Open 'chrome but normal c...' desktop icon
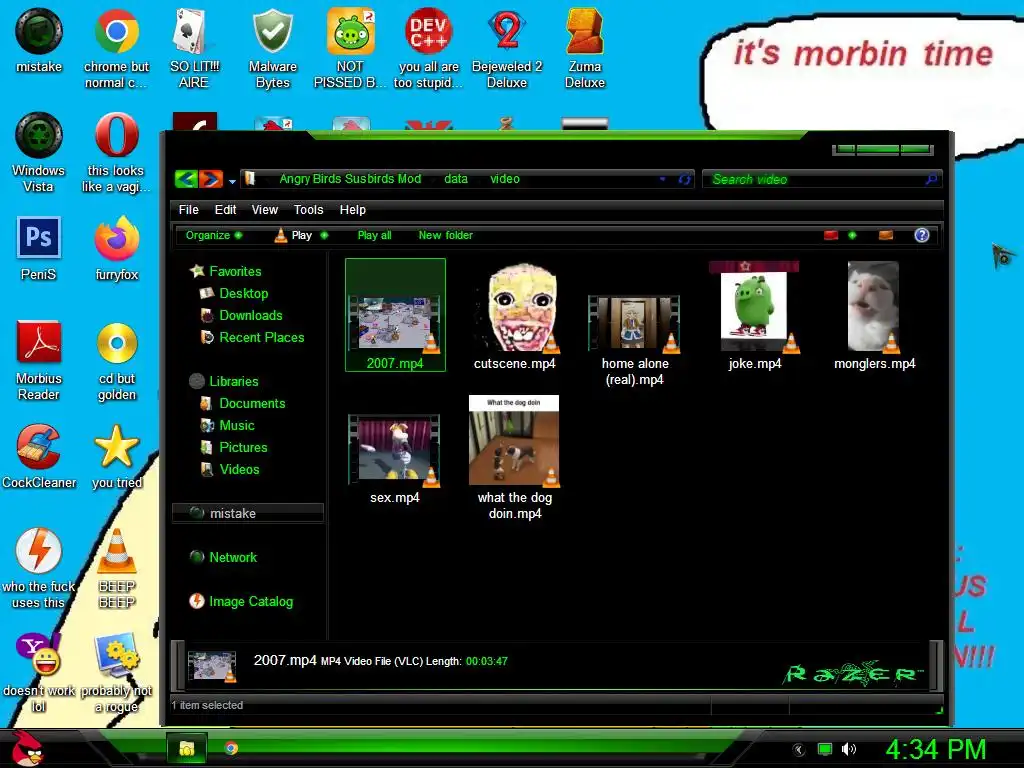This screenshot has width=1024, height=768. pos(116,49)
